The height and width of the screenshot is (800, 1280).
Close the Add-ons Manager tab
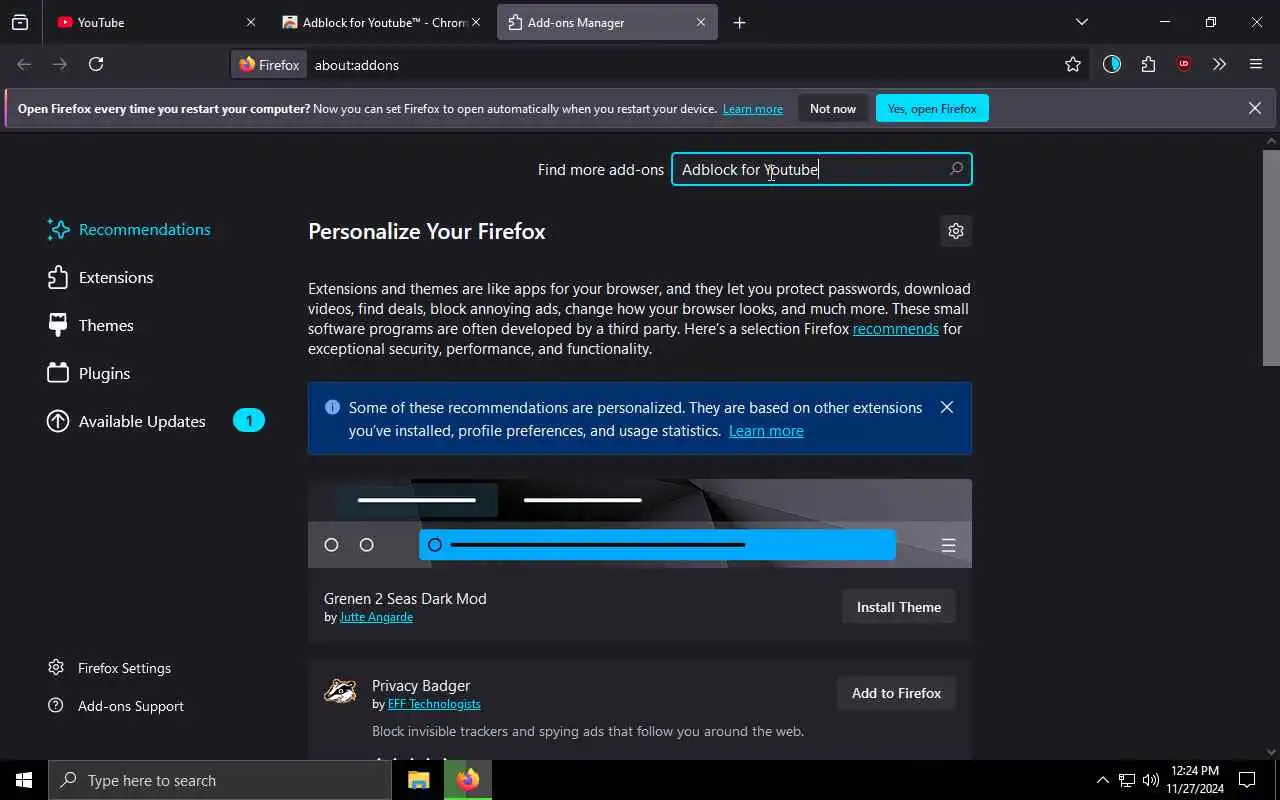tap(701, 22)
